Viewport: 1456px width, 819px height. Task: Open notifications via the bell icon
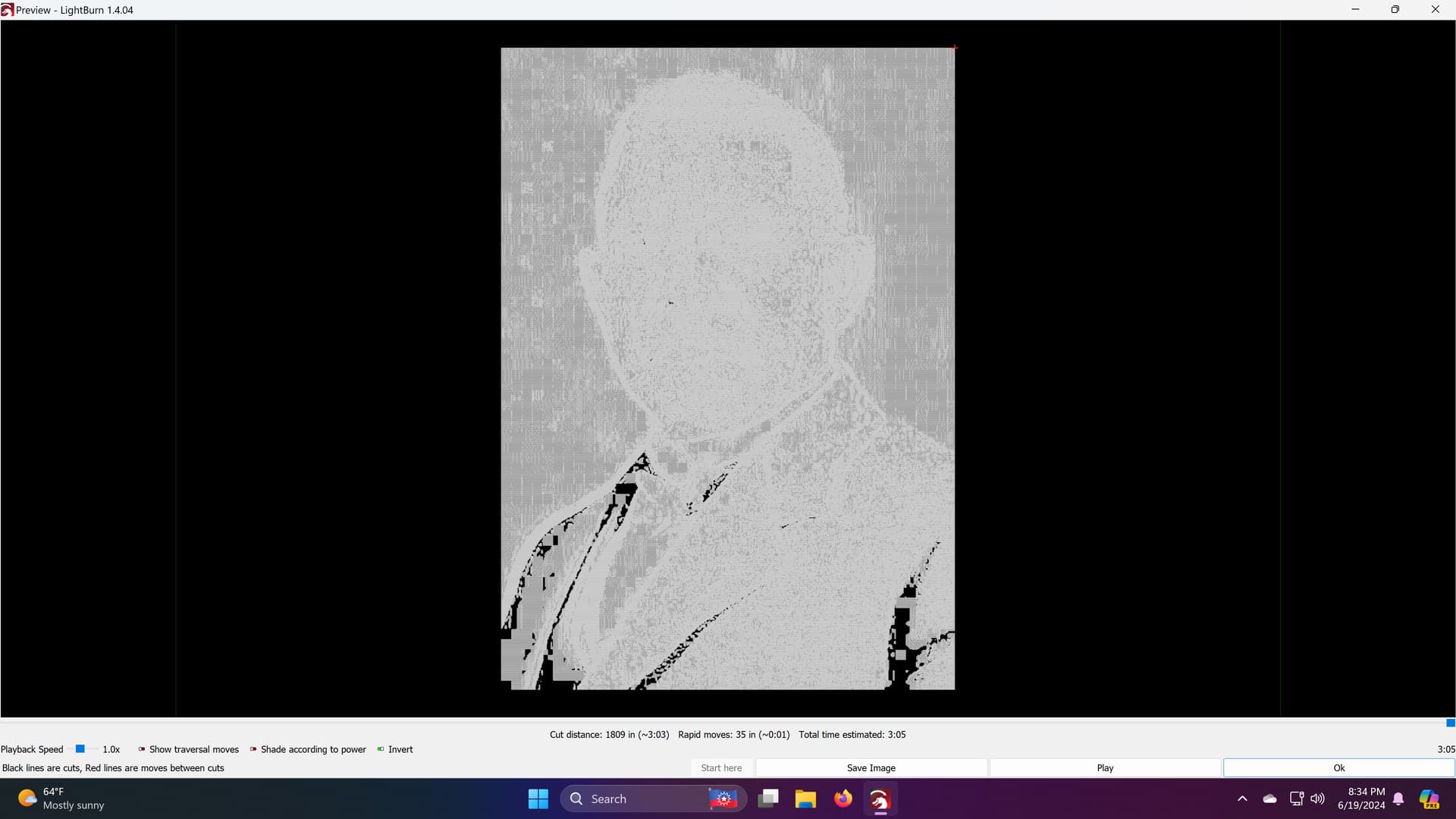click(x=1398, y=798)
